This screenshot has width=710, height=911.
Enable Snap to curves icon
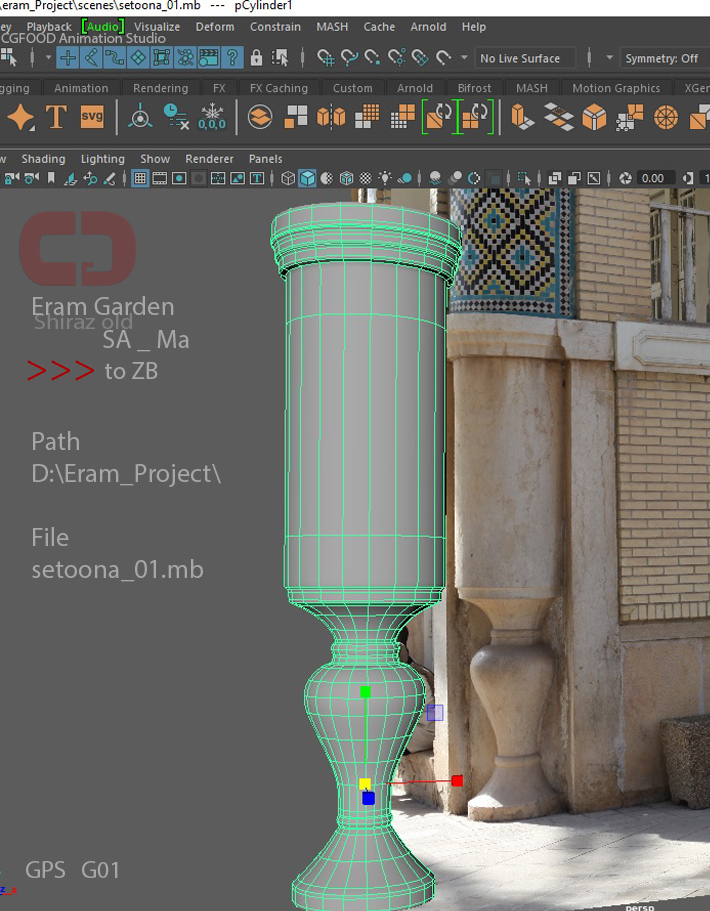click(349, 58)
